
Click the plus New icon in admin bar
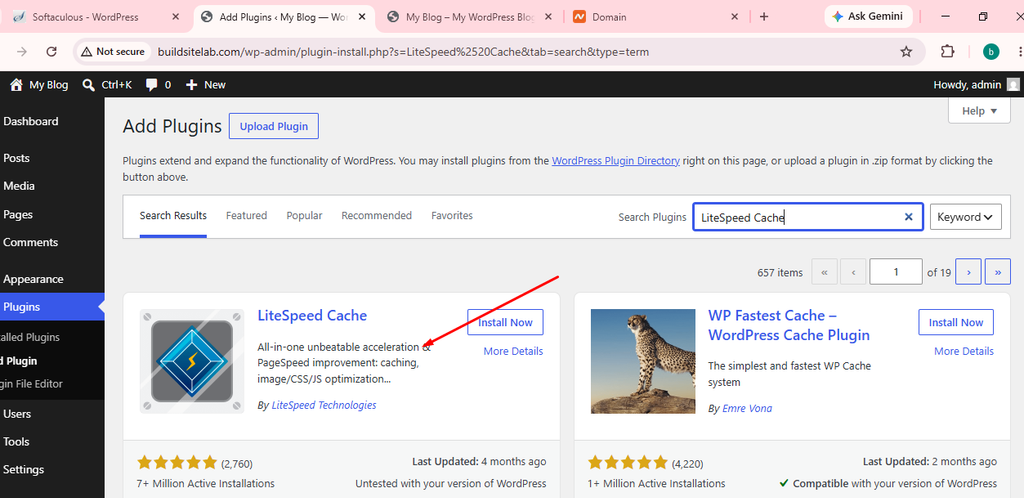pos(191,85)
